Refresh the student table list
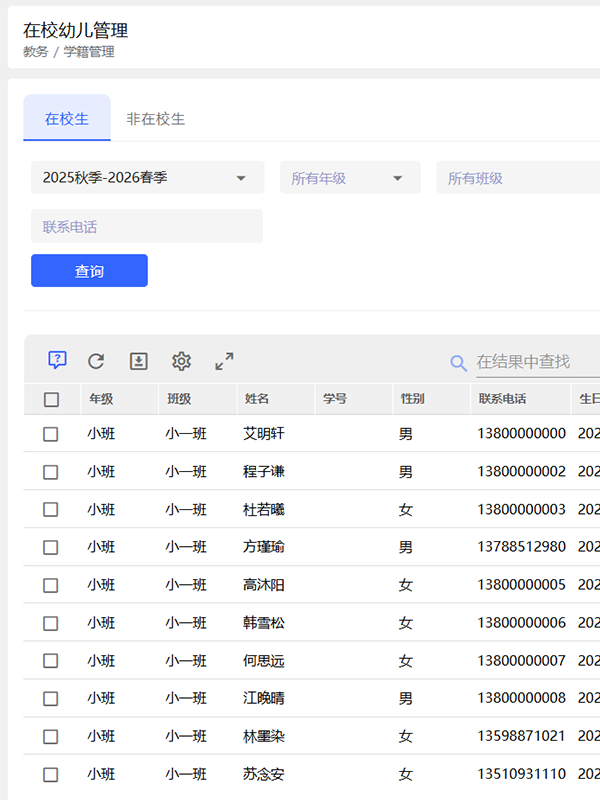The height and width of the screenshot is (800, 600). pyautogui.click(x=96, y=361)
